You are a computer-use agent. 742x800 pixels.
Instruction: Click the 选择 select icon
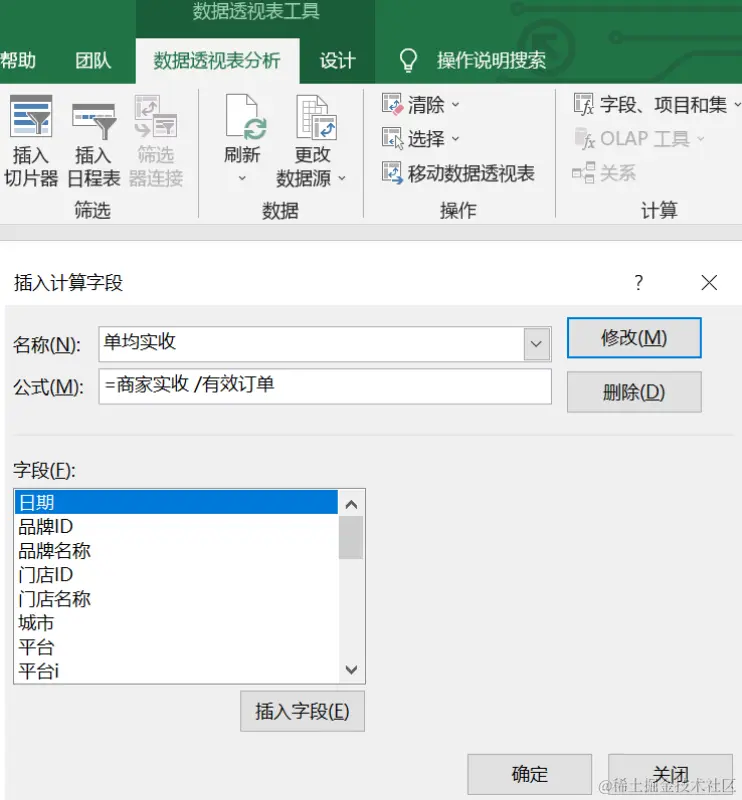(x=392, y=138)
